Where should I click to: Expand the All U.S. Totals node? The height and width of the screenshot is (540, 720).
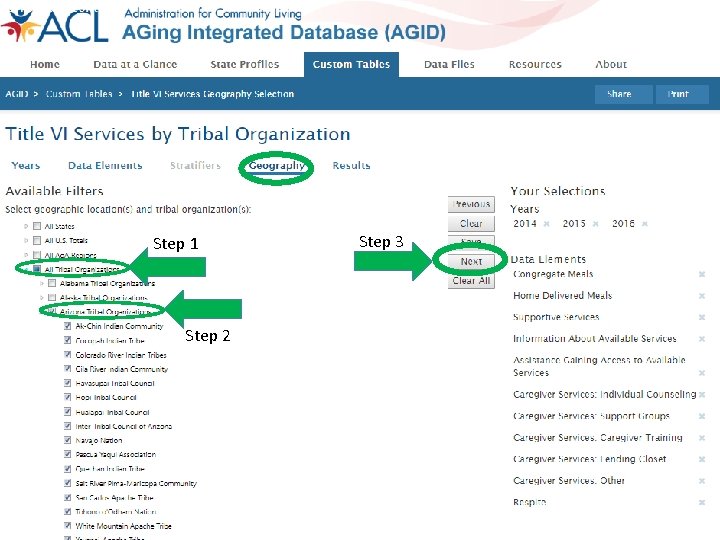point(26,240)
